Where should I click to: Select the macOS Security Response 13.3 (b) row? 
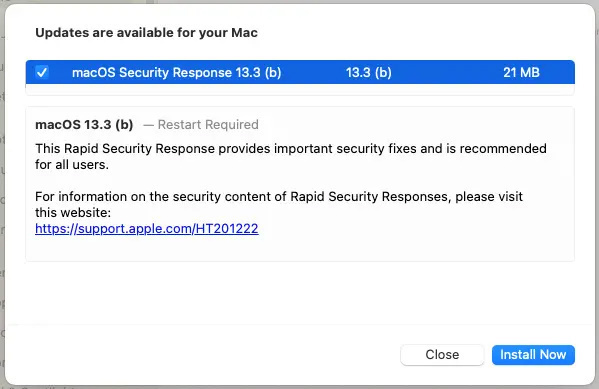point(300,72)
